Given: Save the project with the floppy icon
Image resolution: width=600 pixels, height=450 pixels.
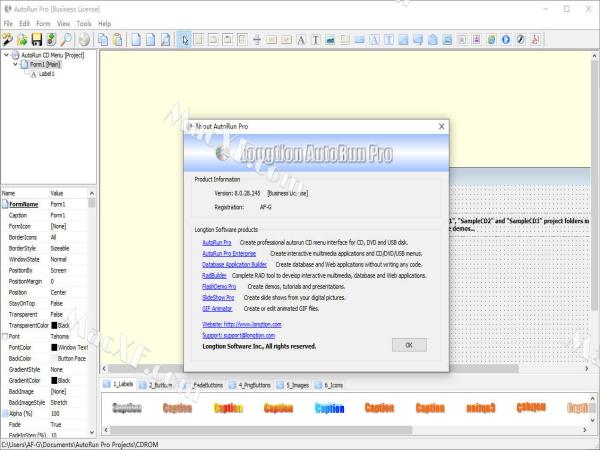Looking at the screenshot, I should [x=37, y=39].
